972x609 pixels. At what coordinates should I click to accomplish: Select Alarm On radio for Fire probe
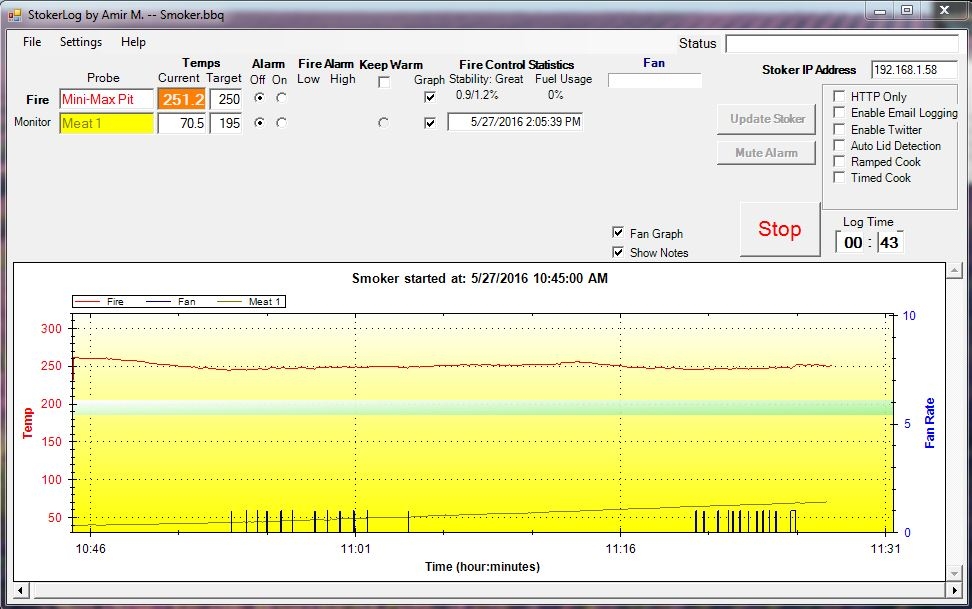(280, 98)
